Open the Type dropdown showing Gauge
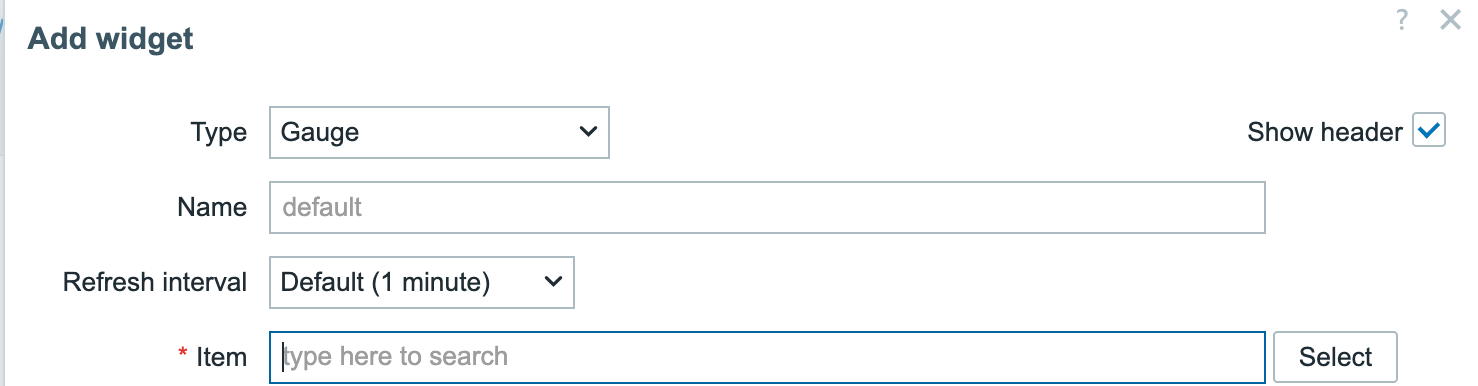Screen dimensions: 1478x386 pyautogui.click(x=439, y=132)
